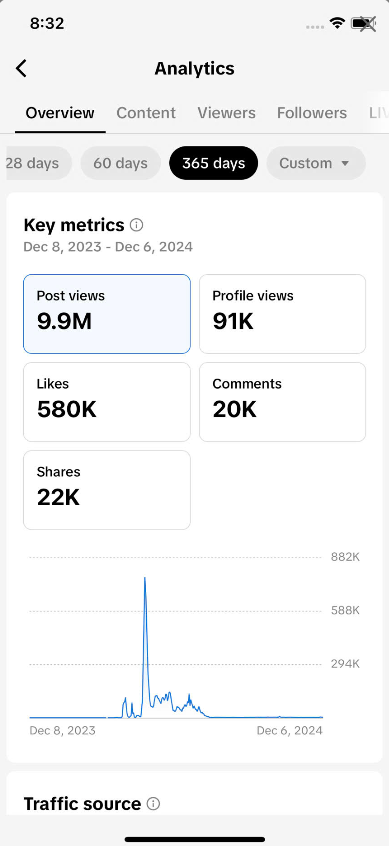
Task: Select the Comments metric card
Action: (x=283, y=402)
